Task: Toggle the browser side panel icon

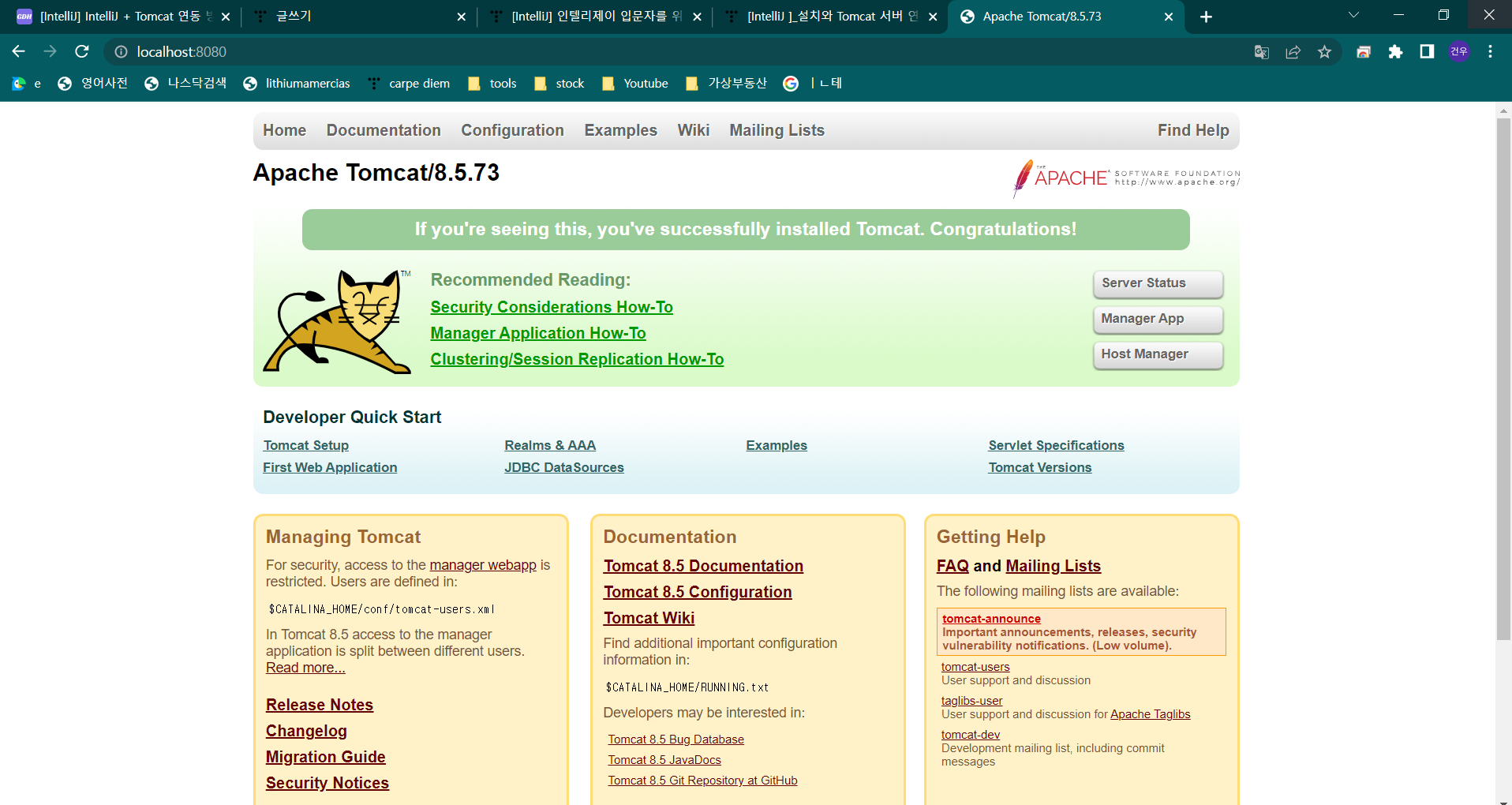Action: (1427, 51)
